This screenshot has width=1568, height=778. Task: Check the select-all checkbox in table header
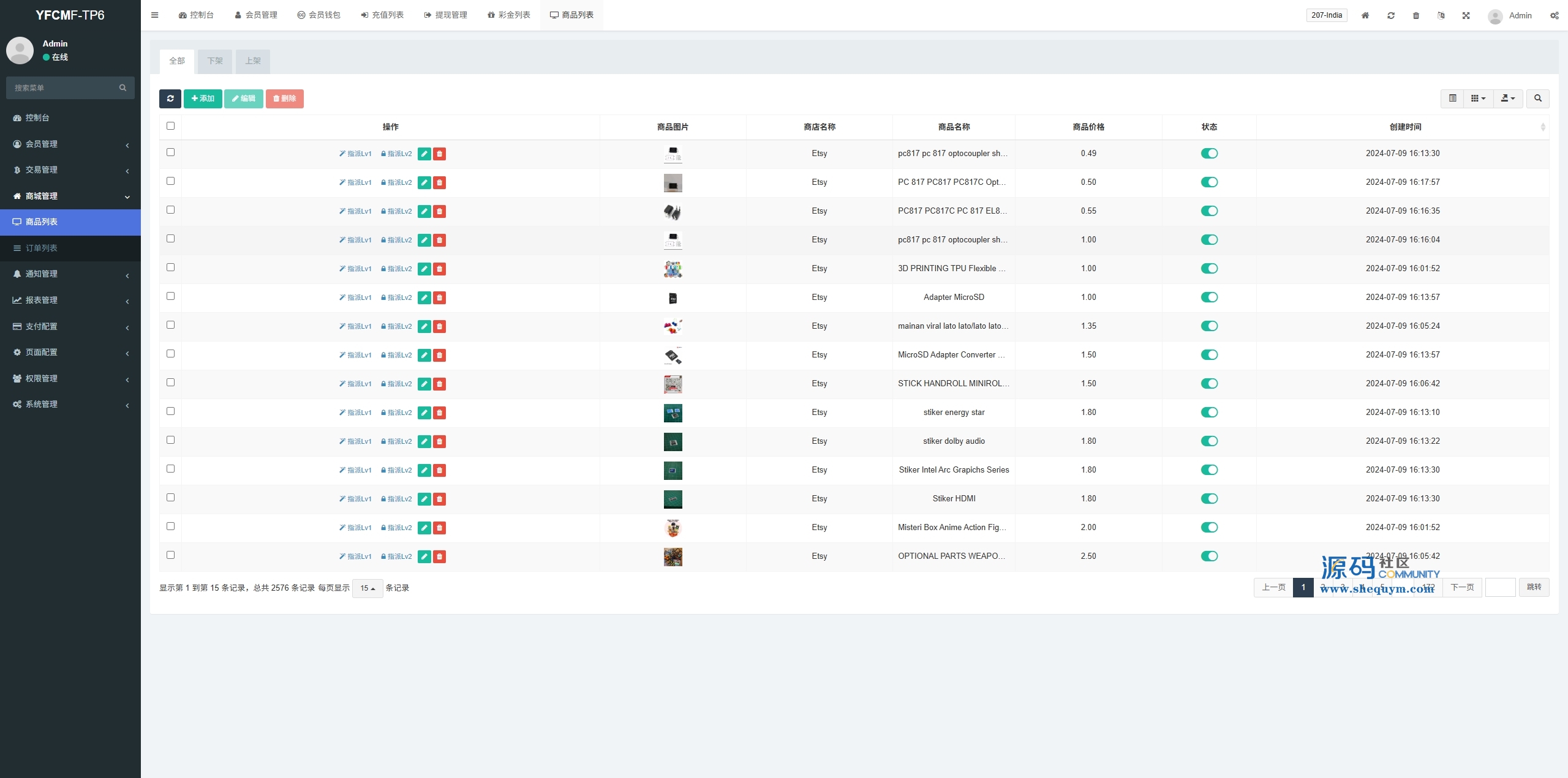coord(170,126)
